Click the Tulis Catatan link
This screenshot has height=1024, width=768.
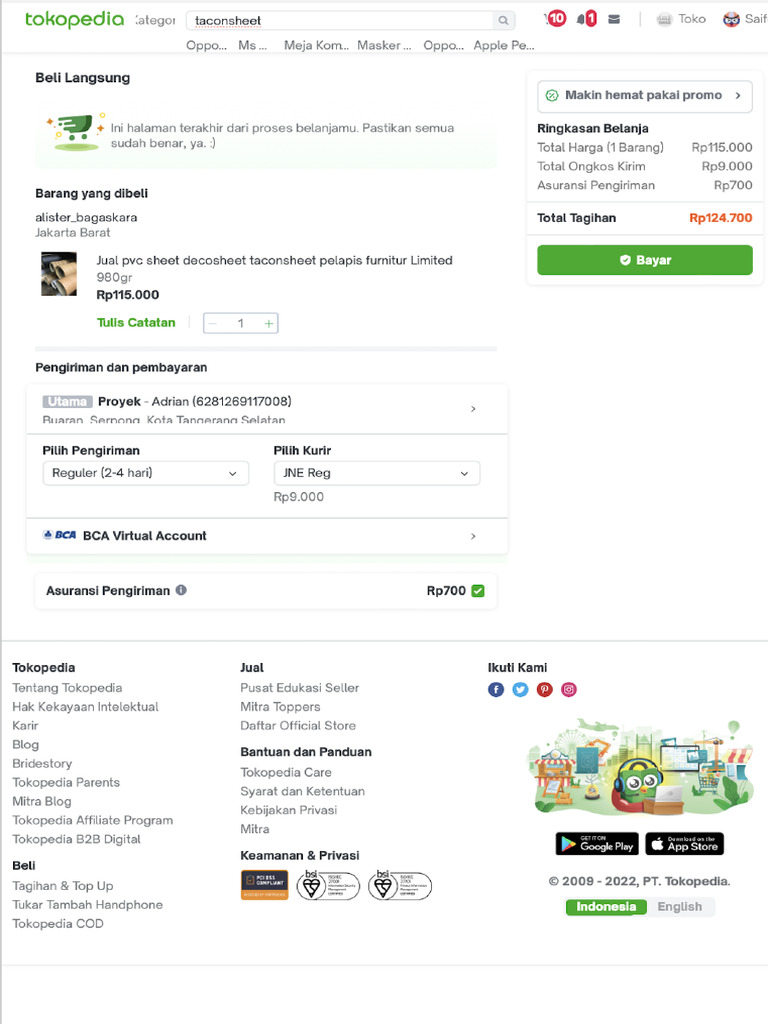[136, 323]
